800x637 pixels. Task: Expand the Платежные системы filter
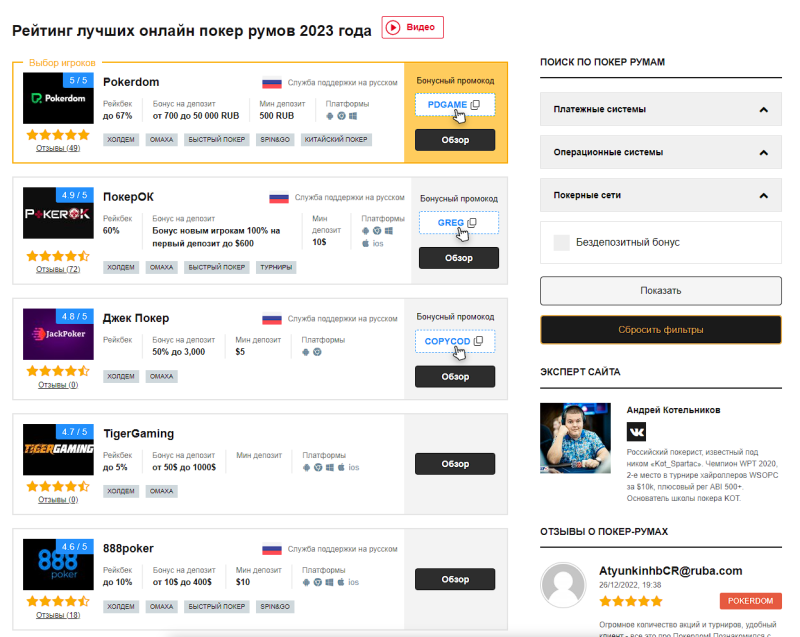tap(661, 109)
